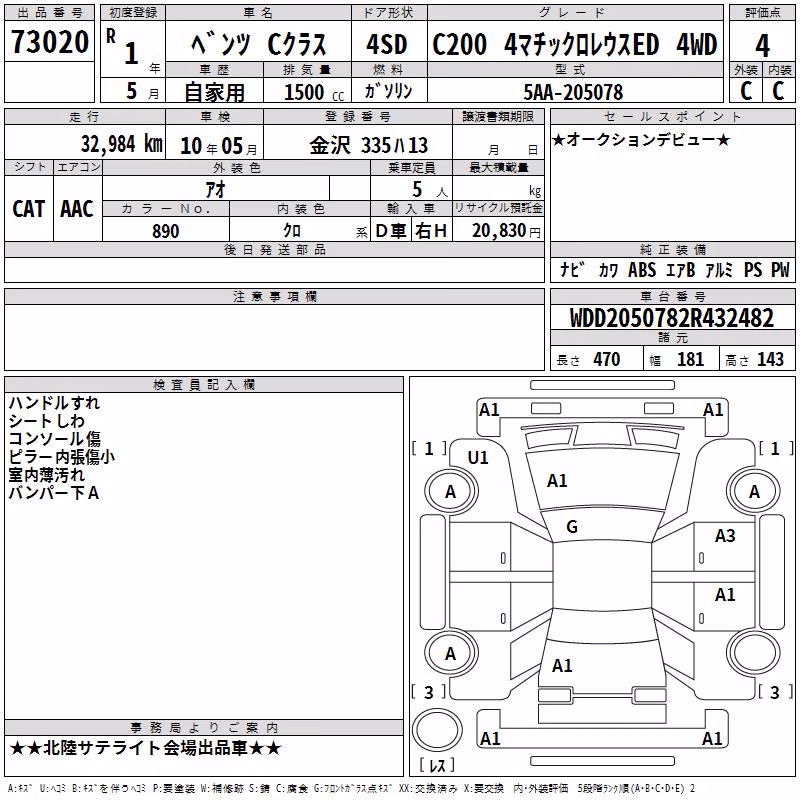
Task: Click inspector note シートしわ
Action: coord(46,421)
